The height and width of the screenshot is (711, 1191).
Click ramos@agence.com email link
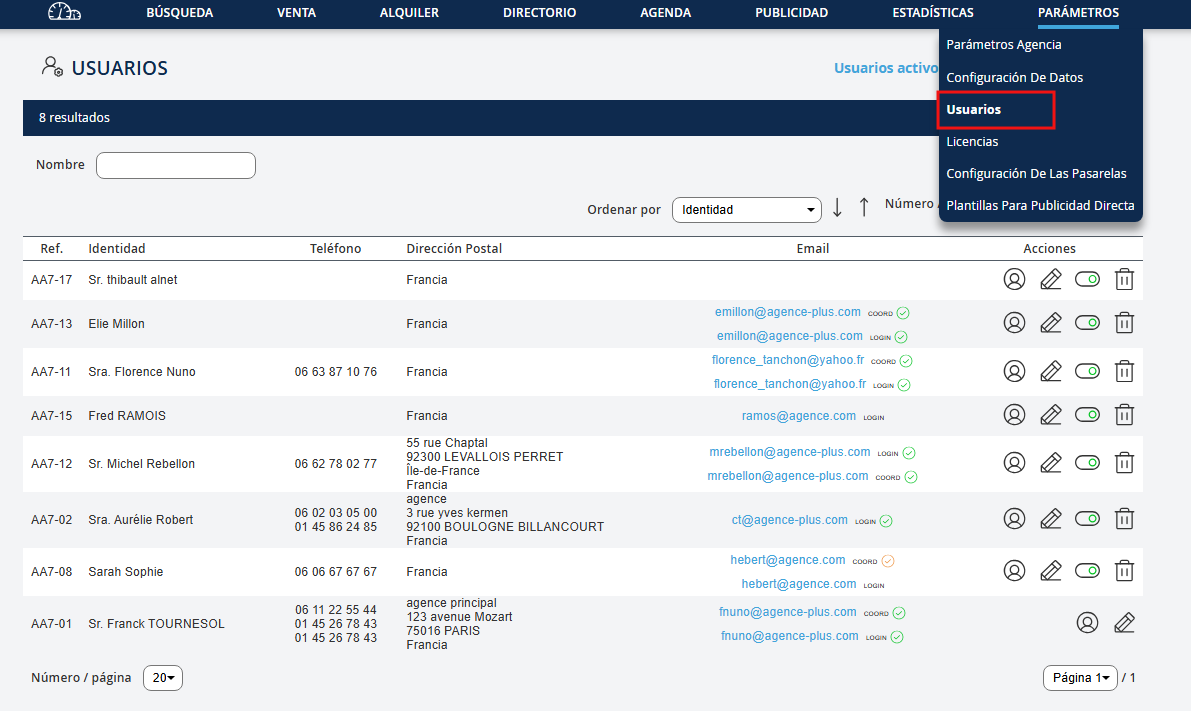[x=798, y=415]
